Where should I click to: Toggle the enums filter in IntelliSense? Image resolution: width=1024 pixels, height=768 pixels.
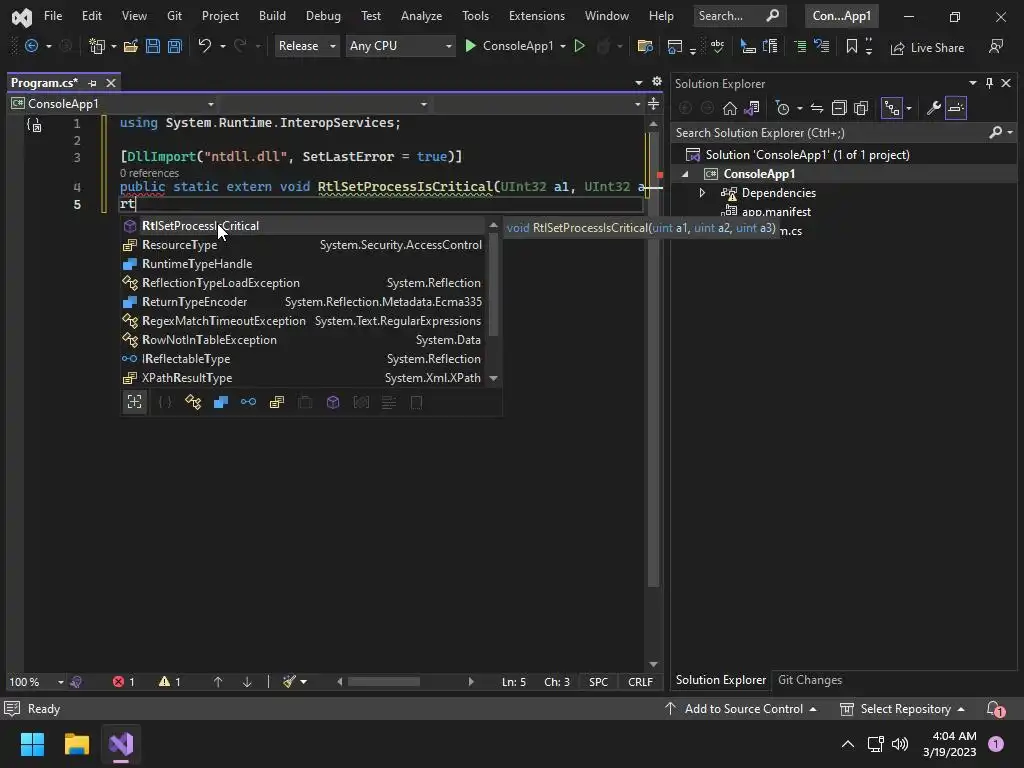pyautogui.click(x=277, y=402)
